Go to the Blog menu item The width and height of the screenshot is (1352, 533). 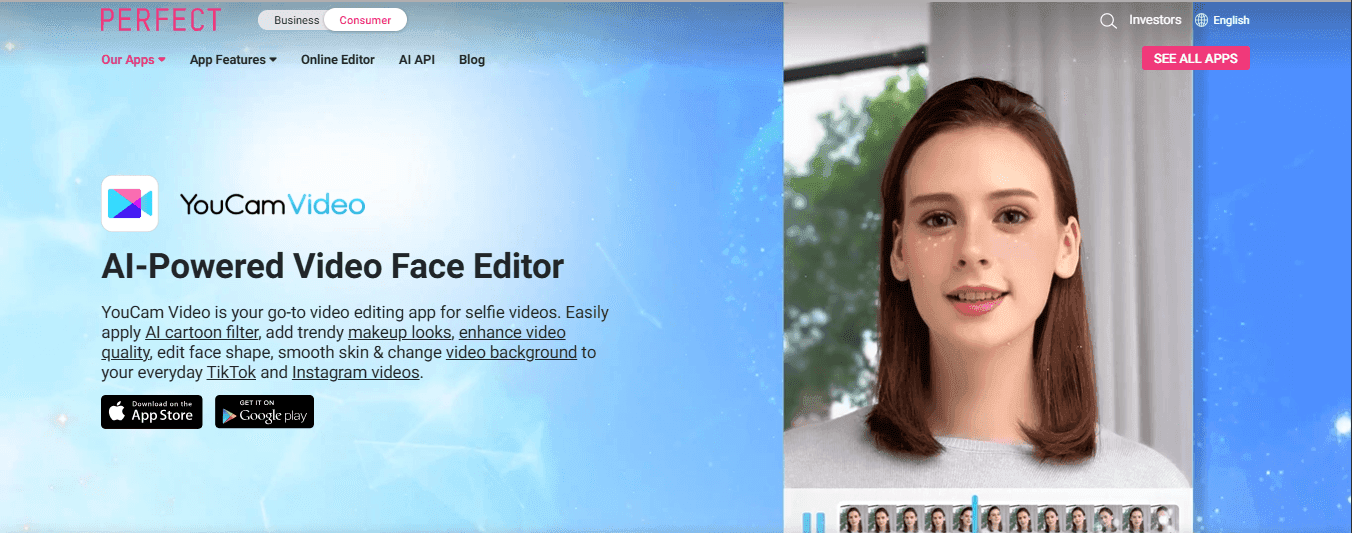[472, 60]
